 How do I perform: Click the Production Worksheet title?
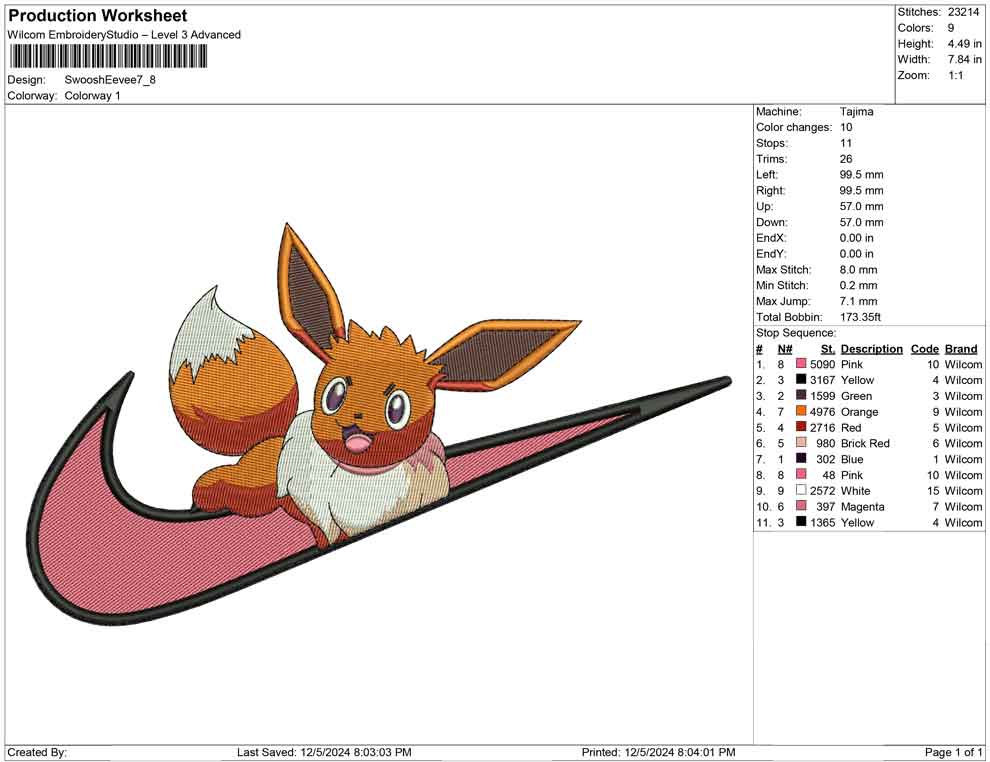click(98, 16)
